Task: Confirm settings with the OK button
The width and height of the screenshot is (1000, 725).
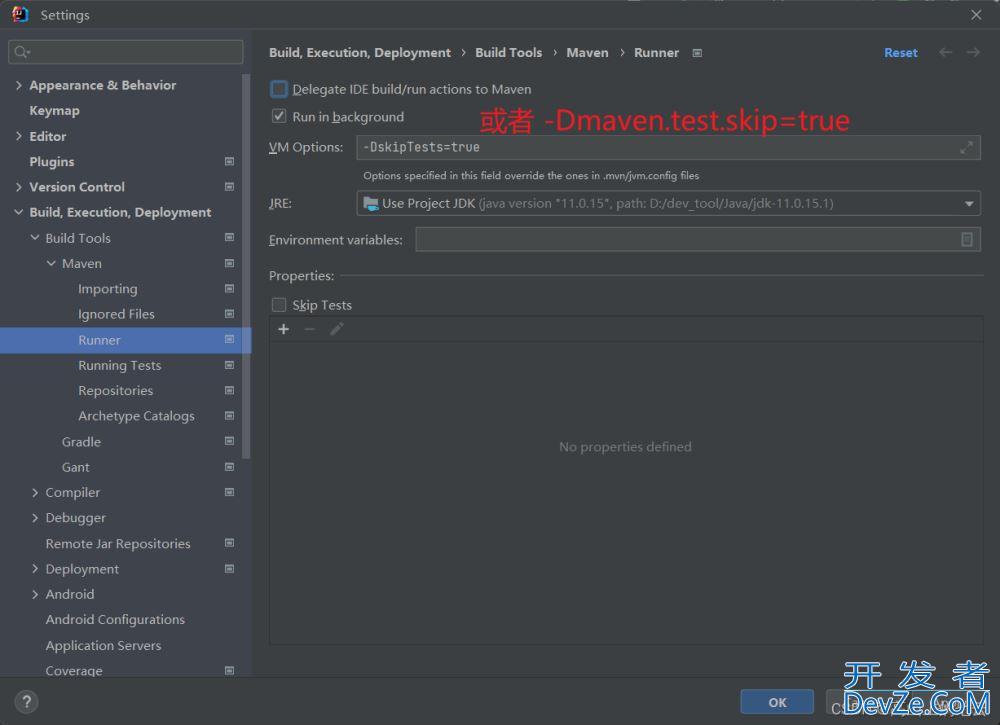Action: tap(777, 702)
